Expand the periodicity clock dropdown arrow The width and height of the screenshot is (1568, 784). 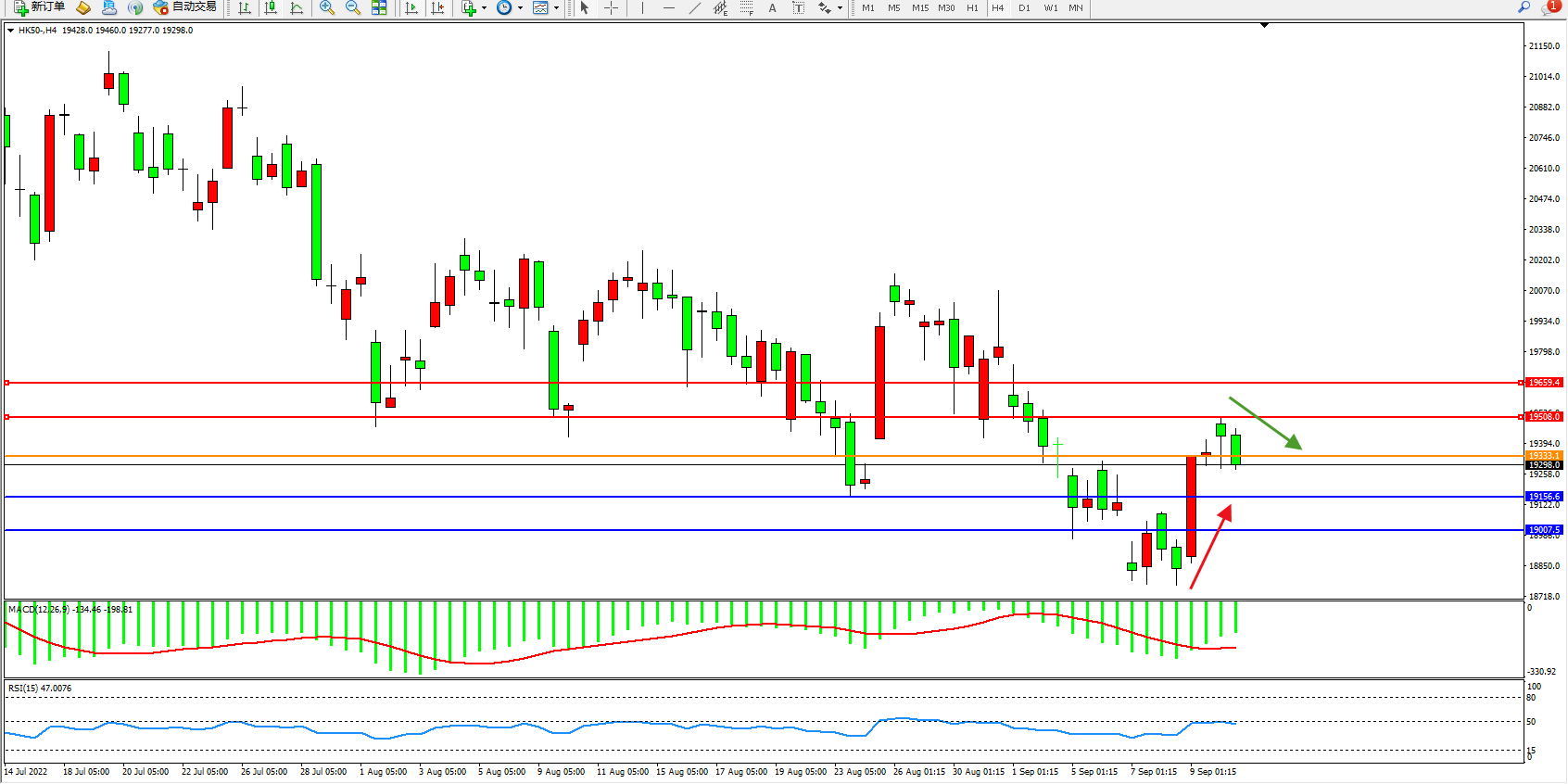(x=520, y=7)
